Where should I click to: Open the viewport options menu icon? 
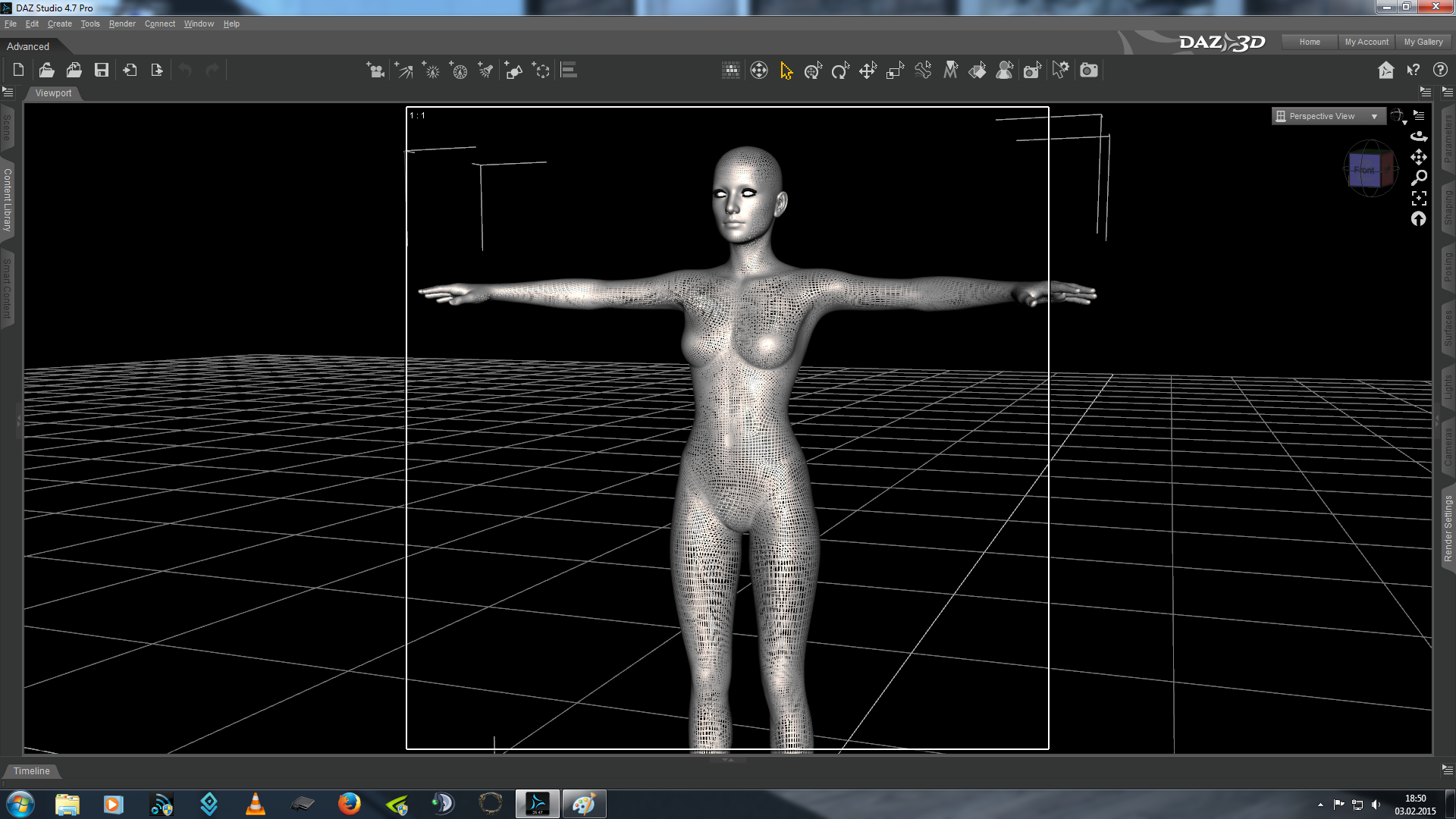[1419, 115]
